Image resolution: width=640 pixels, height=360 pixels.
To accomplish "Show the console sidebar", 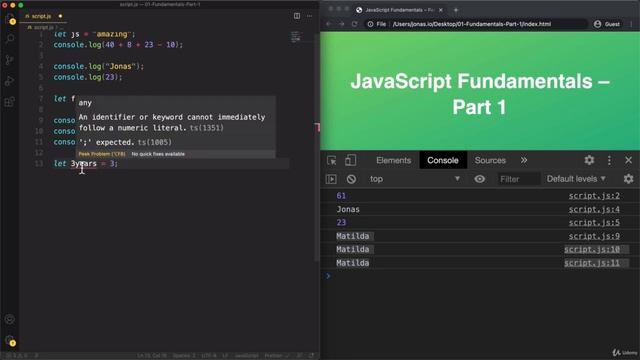I will click(x=331, y=179).
